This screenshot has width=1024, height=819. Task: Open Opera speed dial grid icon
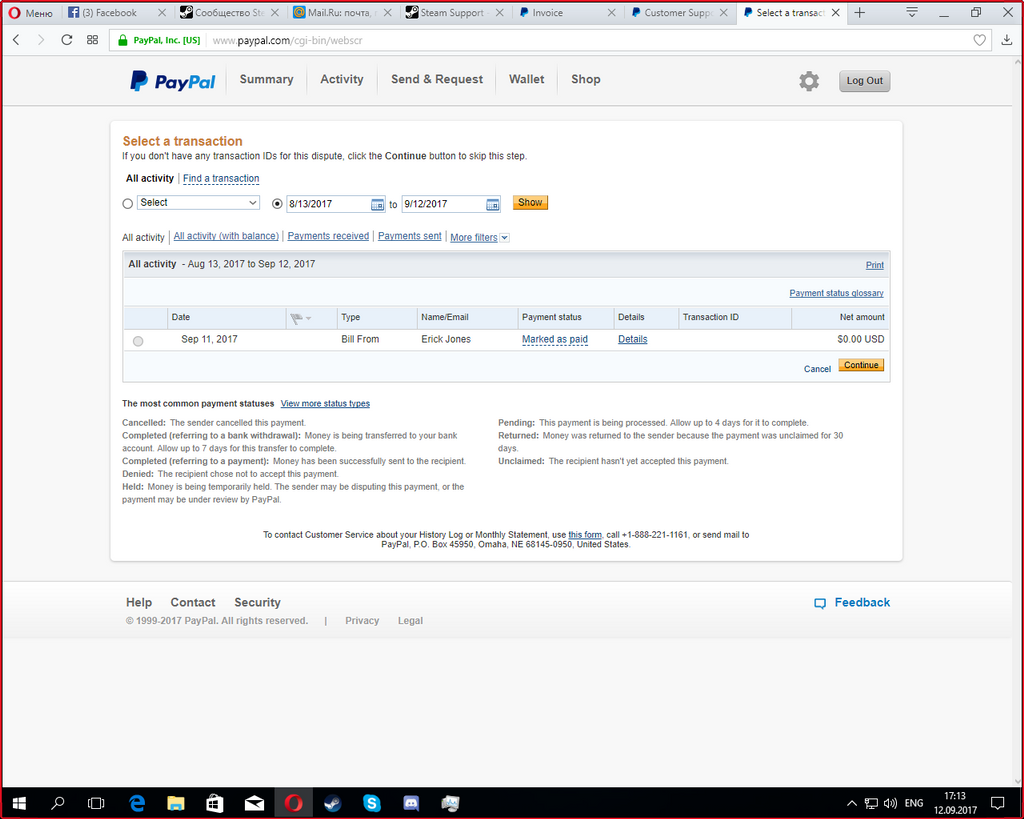tap(92, 40)
